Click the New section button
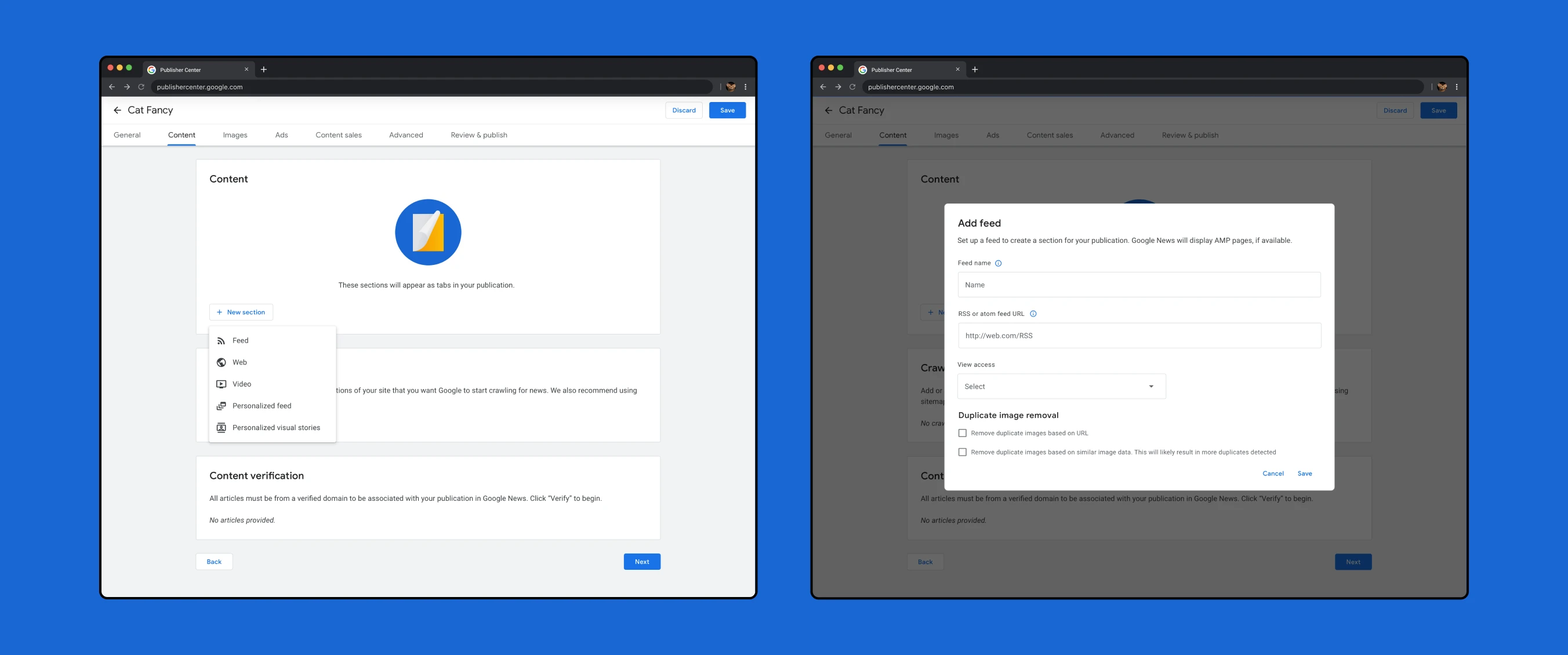The width and height of the screenshot is (1568, 655). [241, 312]
